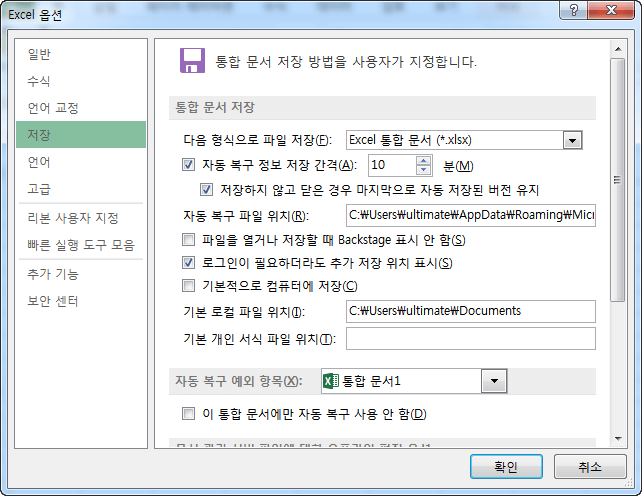Screen dimensions: 642x496
Task: Enable 기본적으로 컴퓨터에 저장 checkbox
Action: pyautogui.click(x=188, y=285)
